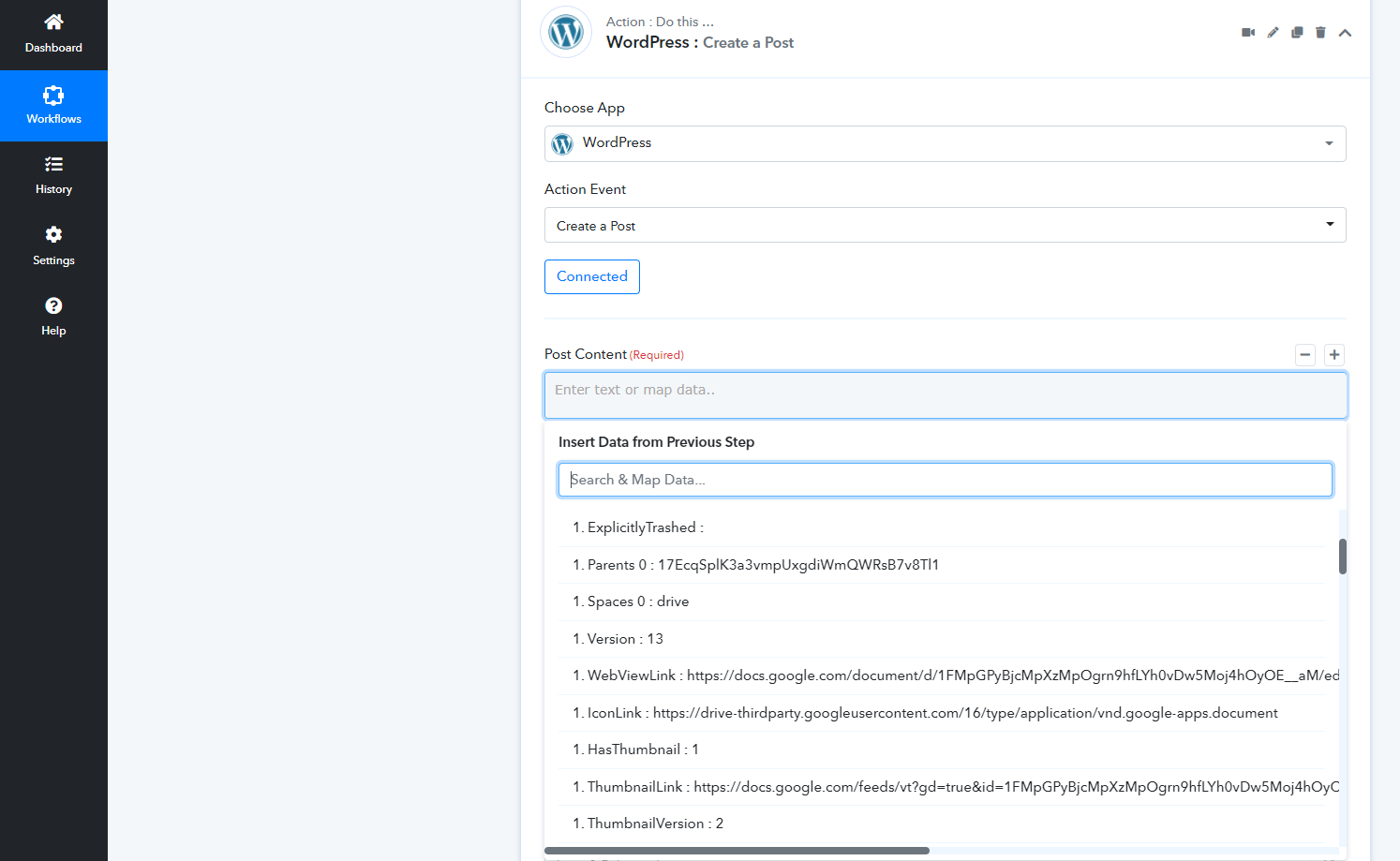Click the minus button beside Post Content

coord(1305,355)
